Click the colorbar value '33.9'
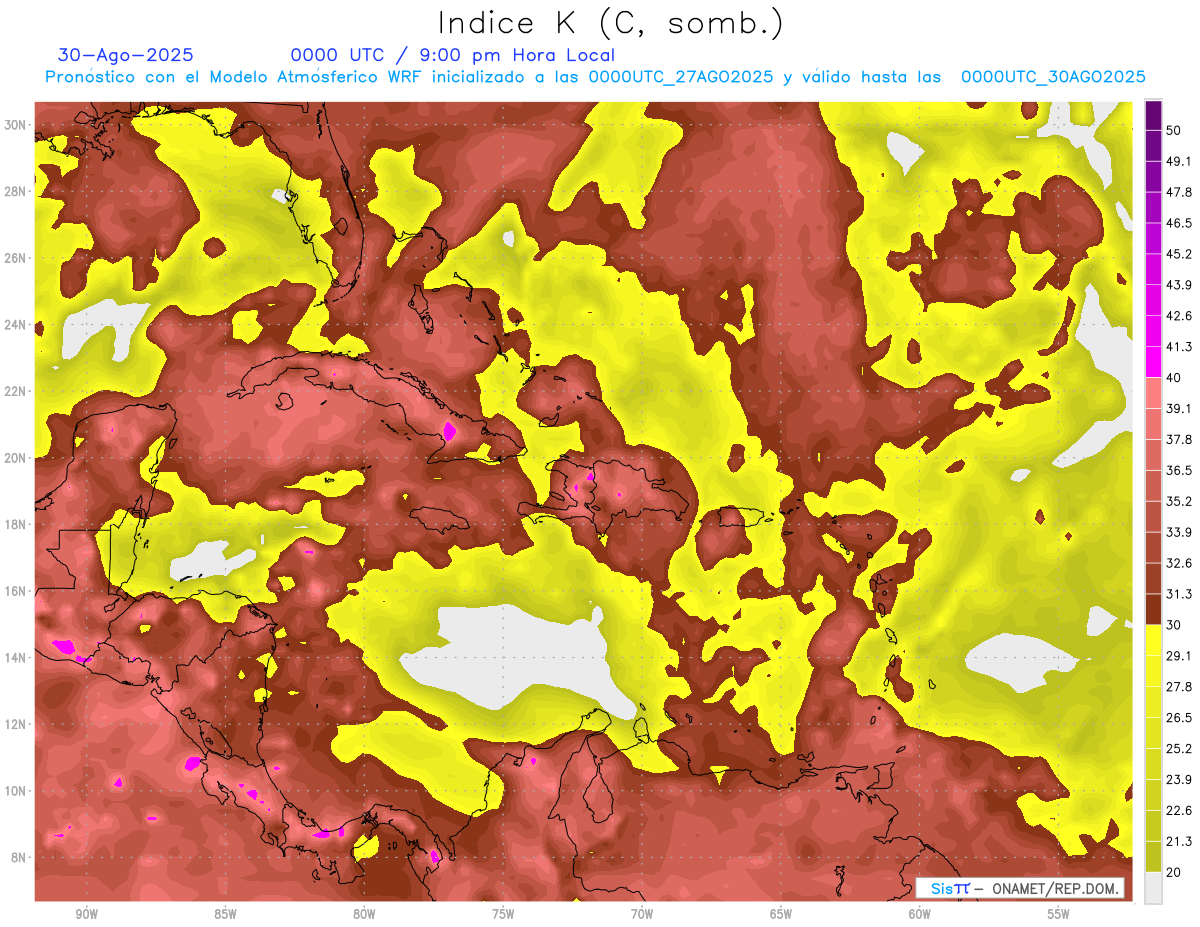Screen dimensions: 1200x927 click(x=1179, y=532)
